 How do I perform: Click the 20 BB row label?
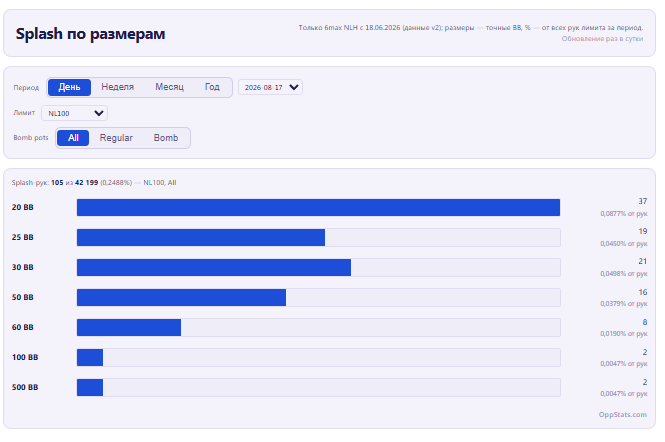click(22, 207)
